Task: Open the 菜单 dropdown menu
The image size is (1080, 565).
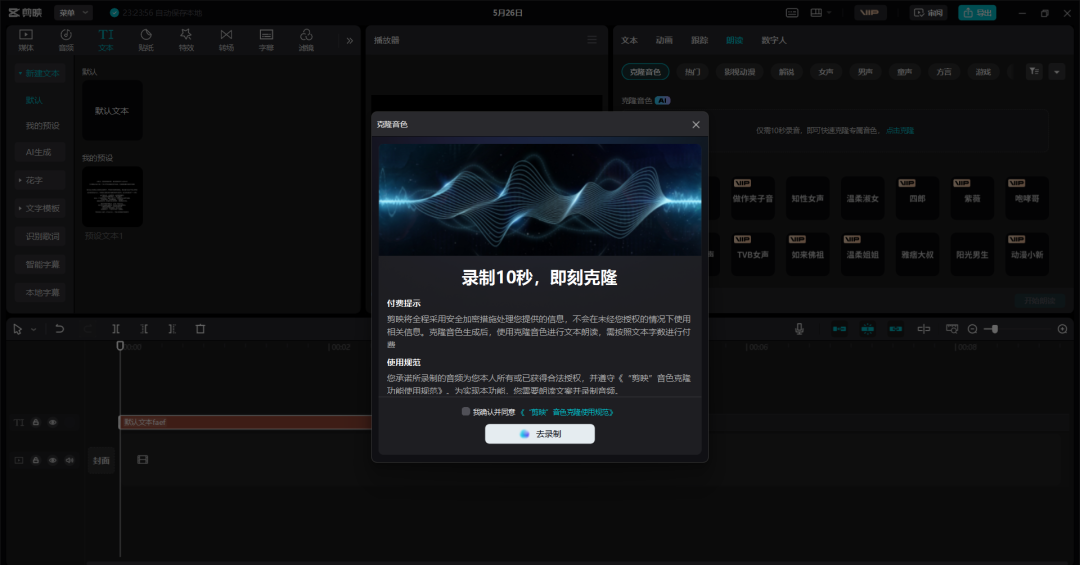Action: (73, 12)
